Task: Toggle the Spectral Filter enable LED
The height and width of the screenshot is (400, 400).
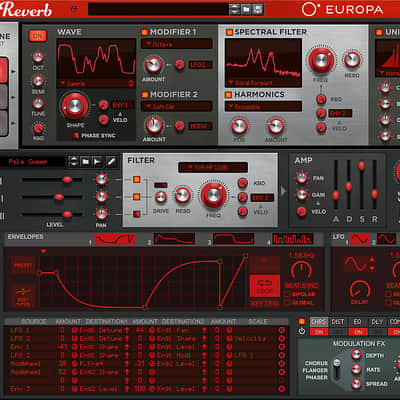Action: [x=229, y=32]
